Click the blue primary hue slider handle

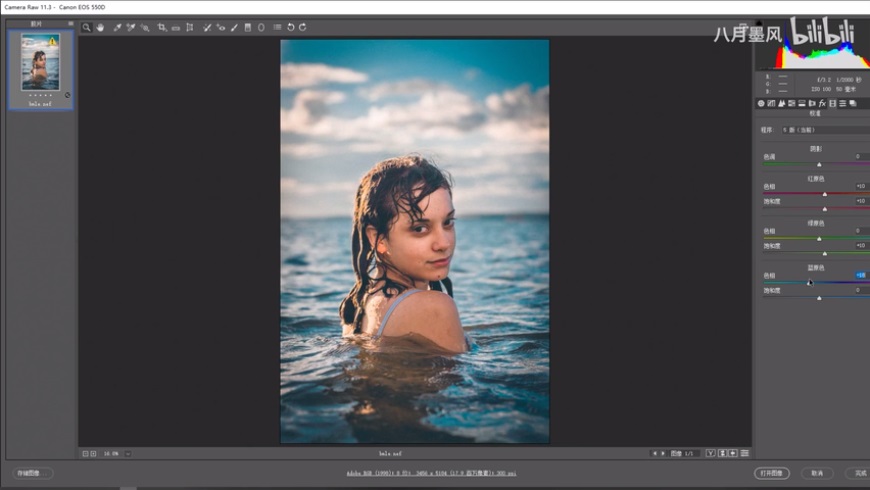[x=810, y=283]
